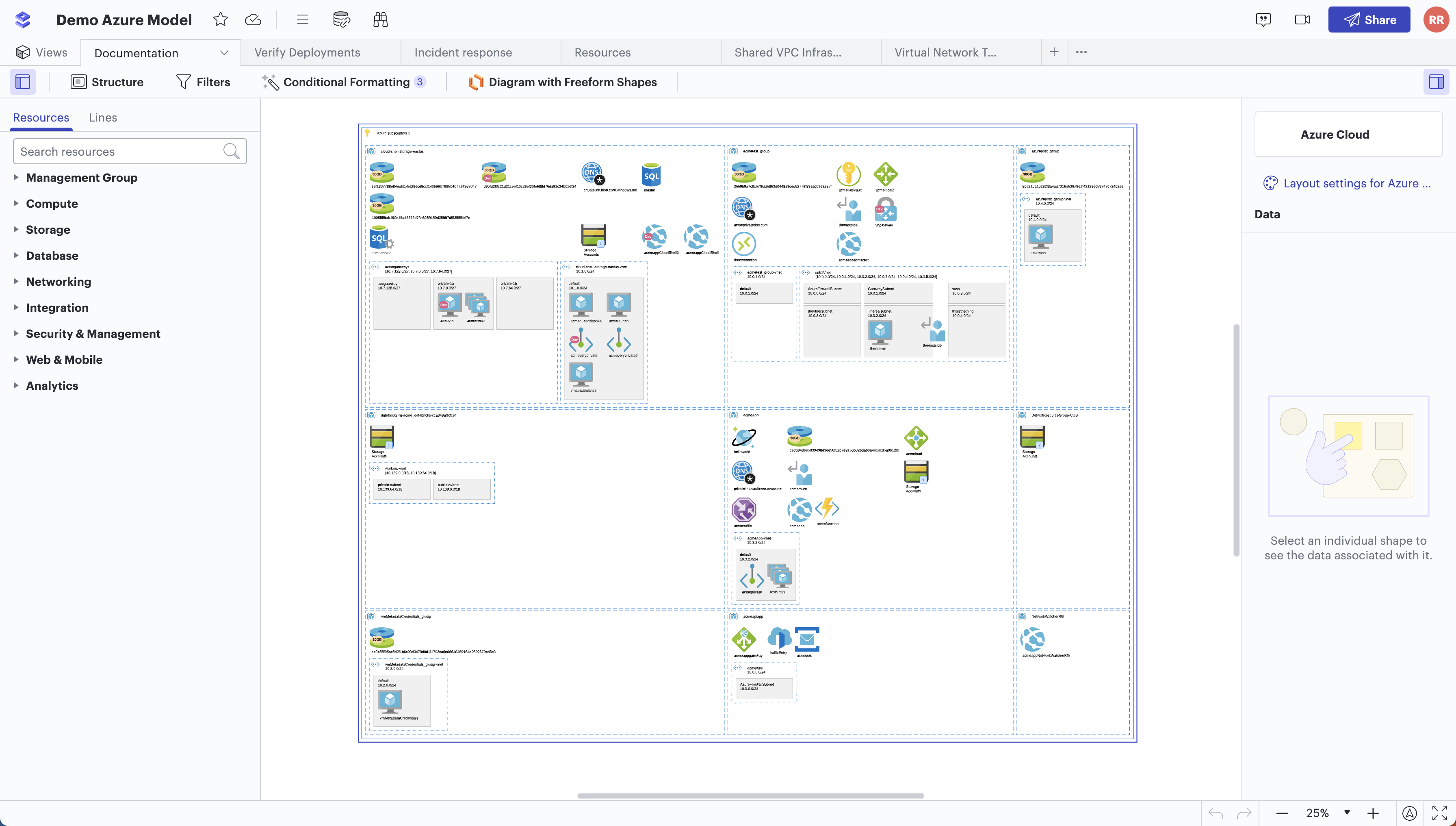Switch to the Incident response tab
This screenshot has height=826, width=1456.
481,52
